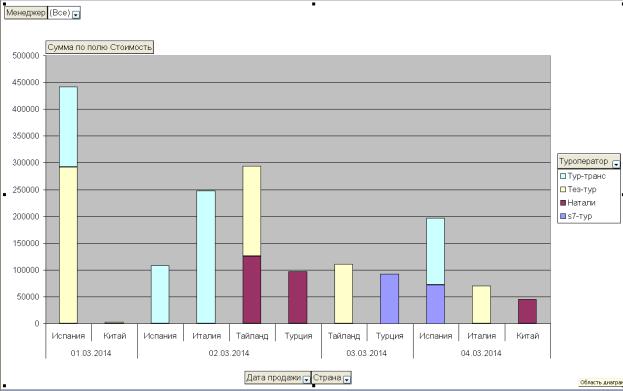Select the Натали legend color swatch
This screenshot has width=623, height=391.
pyautogui.click(x=563, y=203)
